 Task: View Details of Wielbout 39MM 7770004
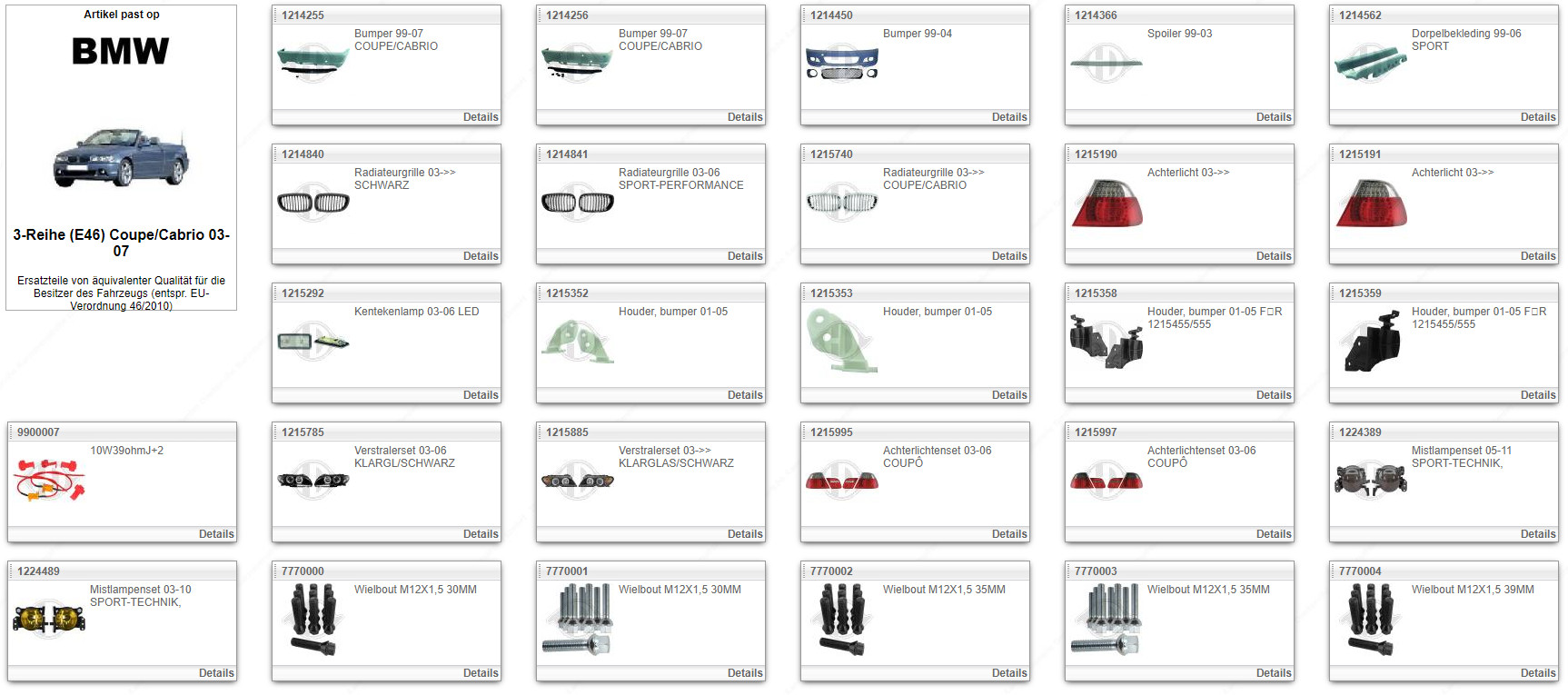tap(1538, 673)
